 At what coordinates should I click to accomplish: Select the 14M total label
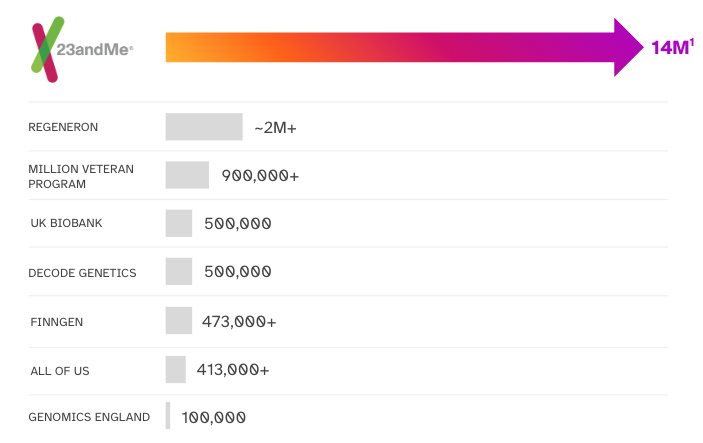coord(672,47)
